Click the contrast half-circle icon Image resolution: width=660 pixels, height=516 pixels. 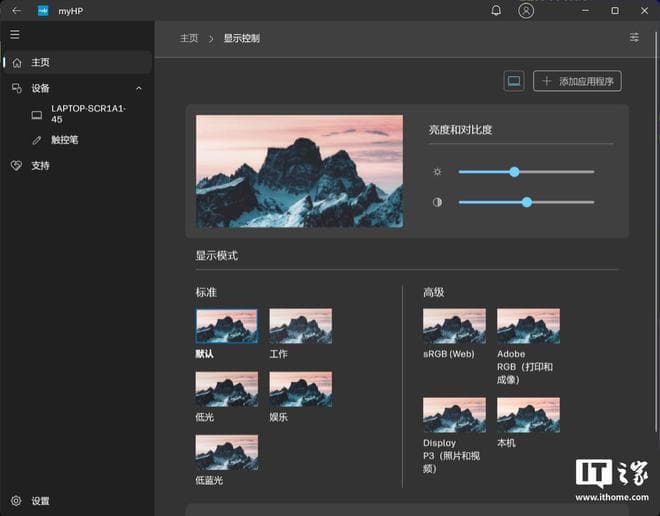437,202
